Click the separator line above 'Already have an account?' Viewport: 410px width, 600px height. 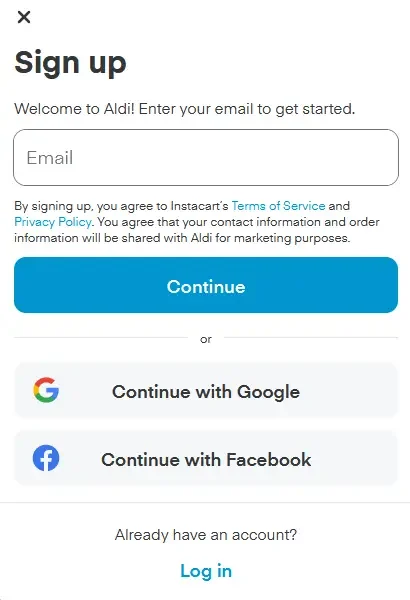205,502
